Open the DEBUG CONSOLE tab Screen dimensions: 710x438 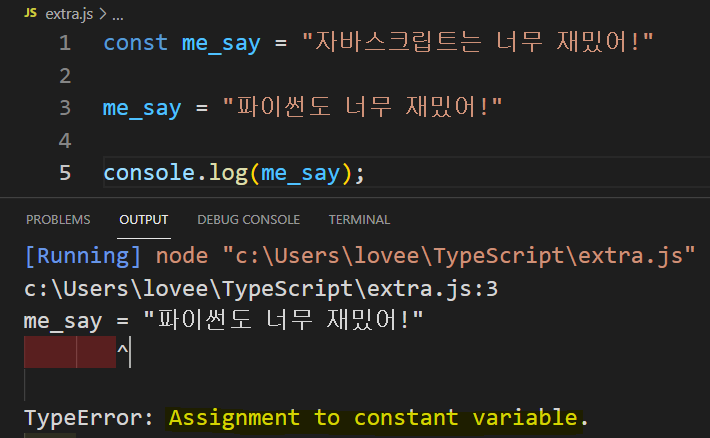(249, 220)
